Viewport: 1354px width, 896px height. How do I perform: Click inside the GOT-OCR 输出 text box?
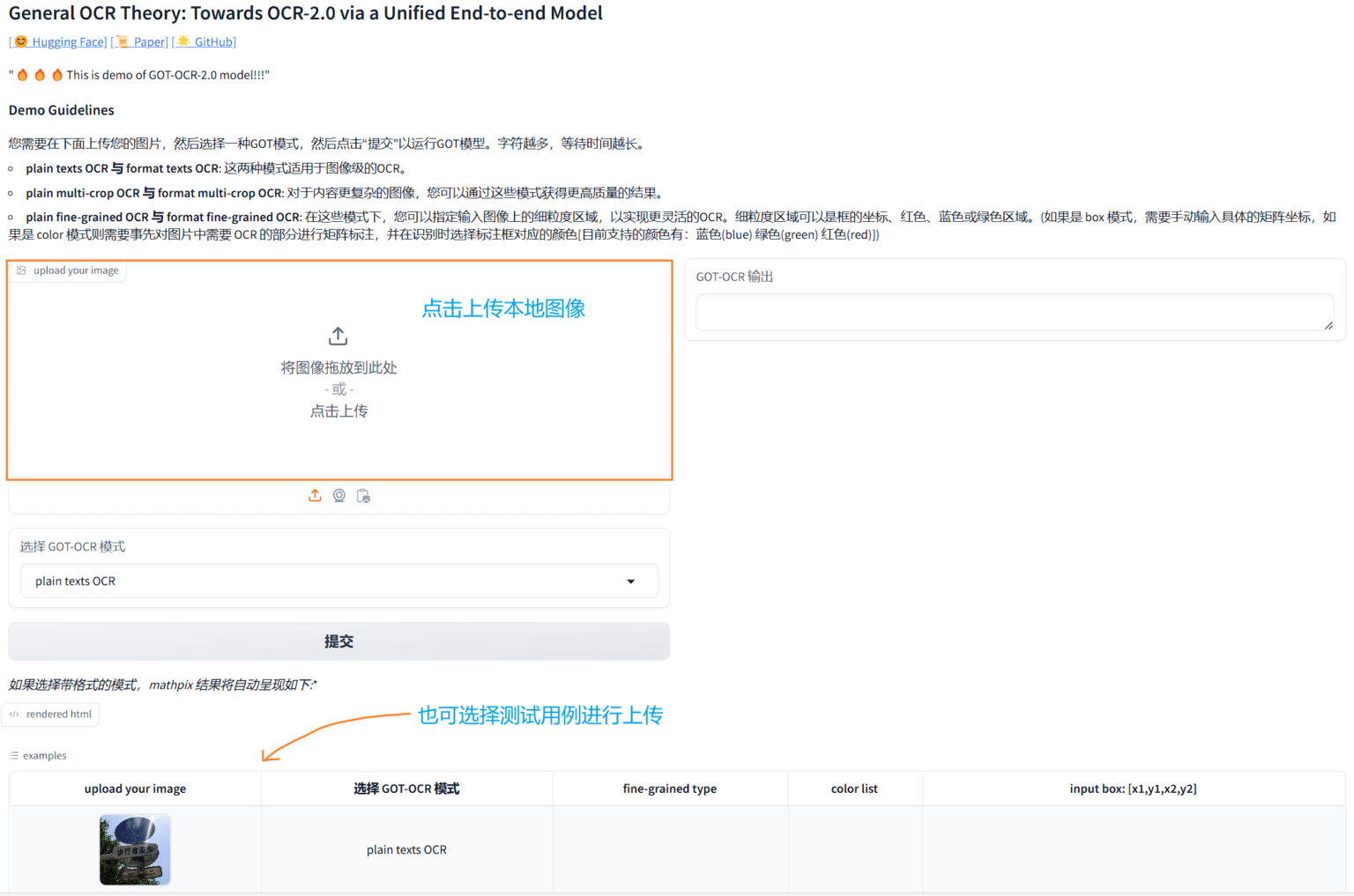click(x=1014, y=312)
